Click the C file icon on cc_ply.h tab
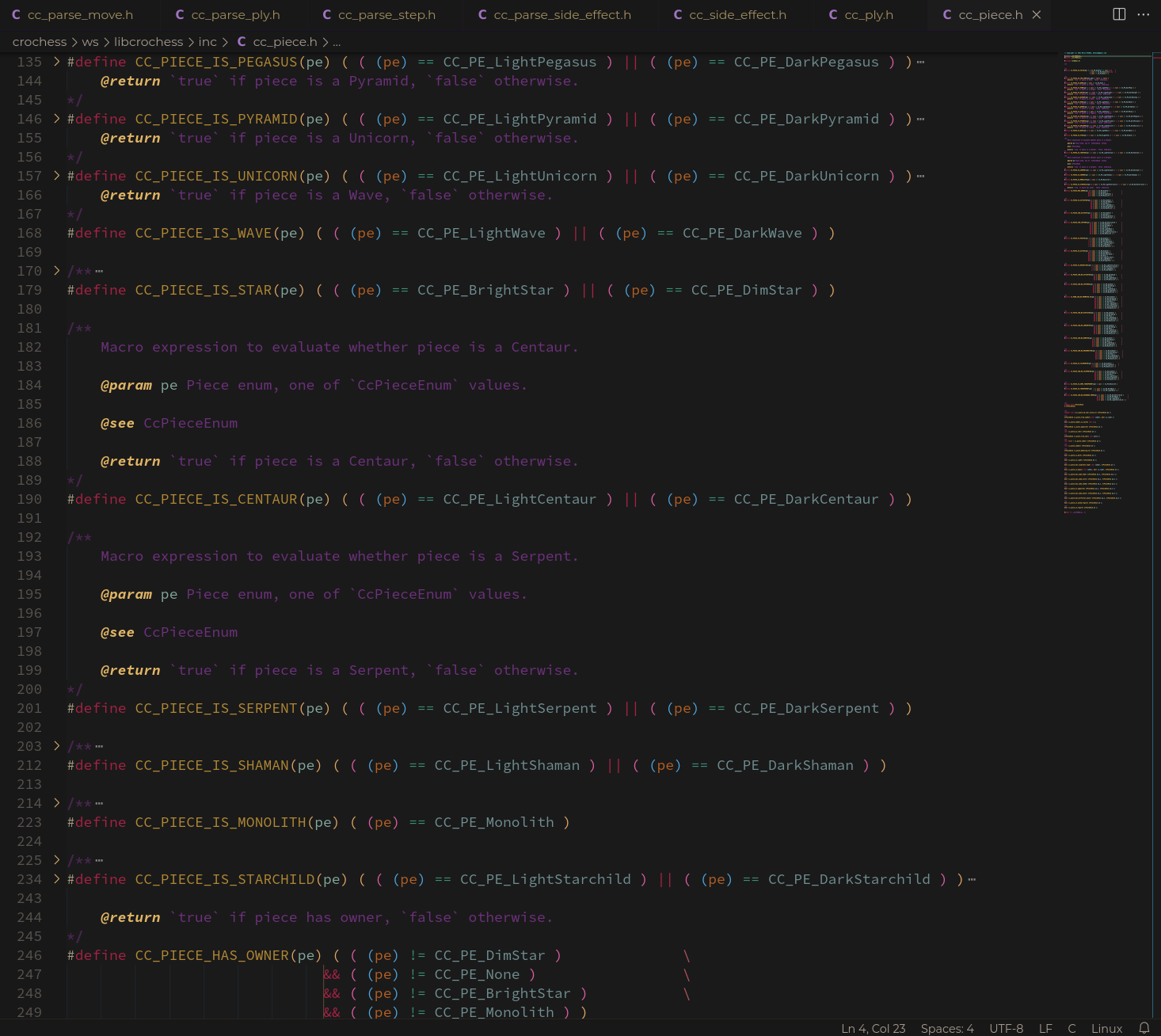The image size is (1161, 1036). point(832,15)
